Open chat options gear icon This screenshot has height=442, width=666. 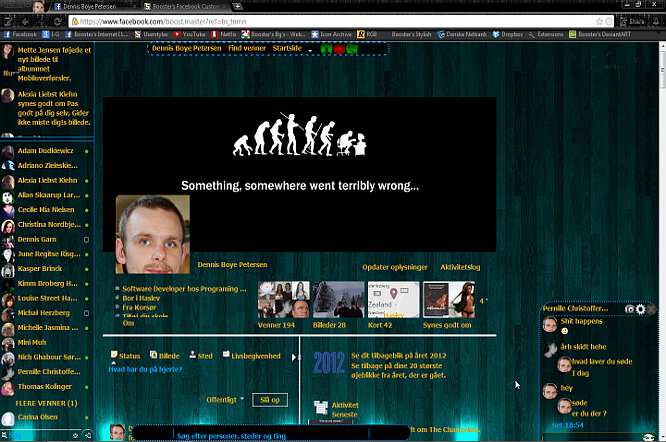(640, 309)
